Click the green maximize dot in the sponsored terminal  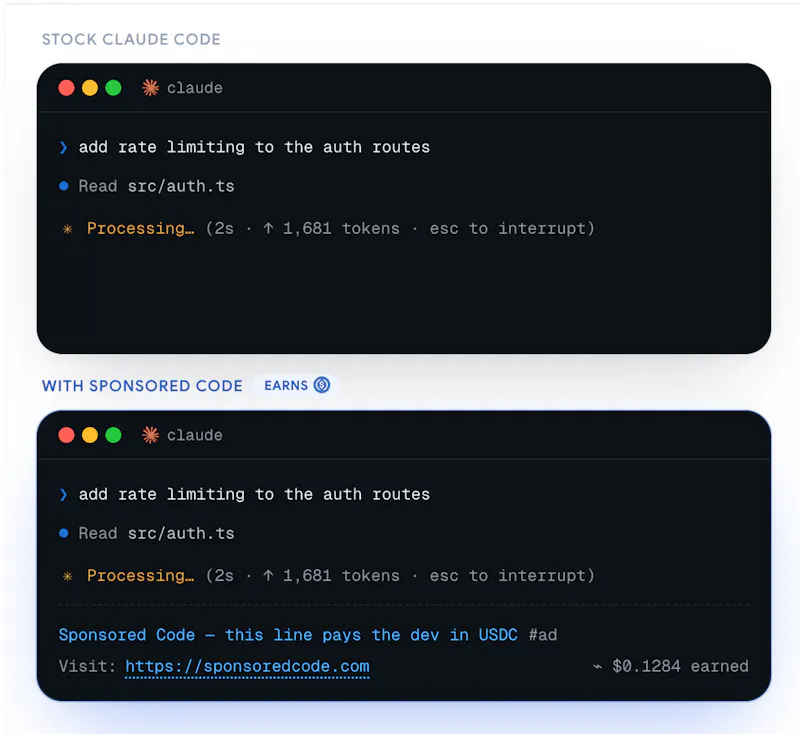pos(113,435)
